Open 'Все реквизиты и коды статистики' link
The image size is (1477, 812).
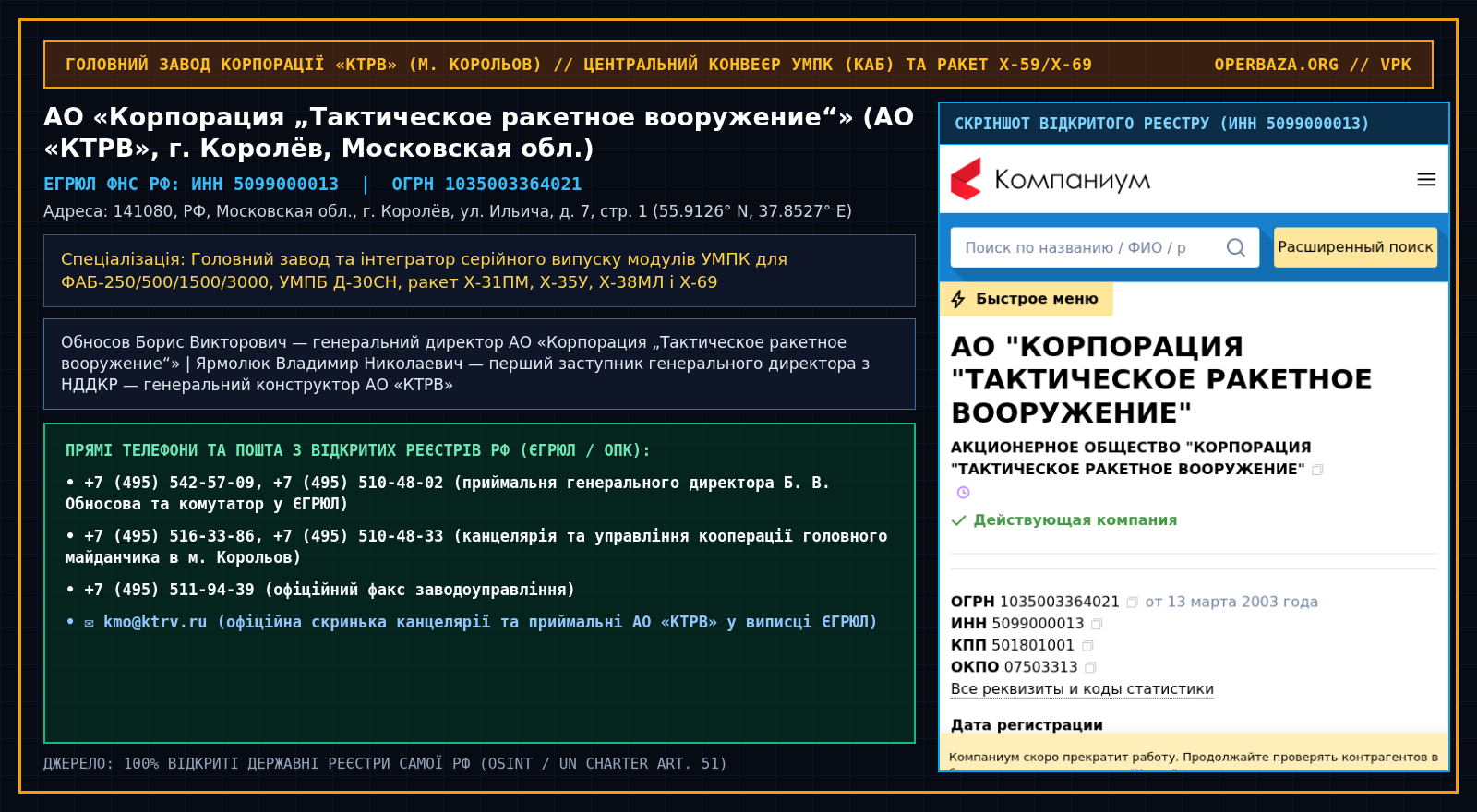tap(1082, 689)
